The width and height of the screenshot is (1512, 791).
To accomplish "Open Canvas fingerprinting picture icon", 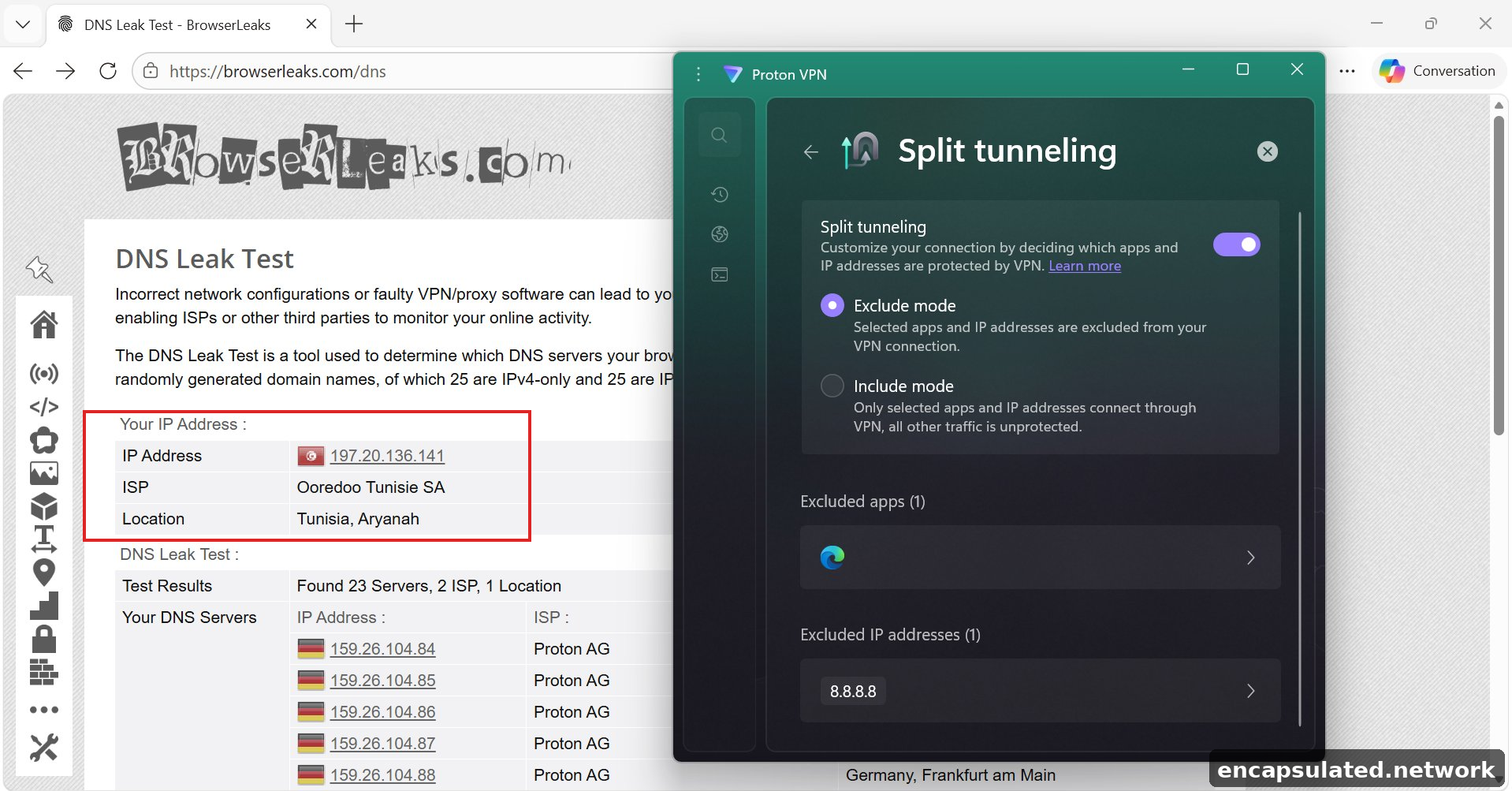I will [44, 473].
